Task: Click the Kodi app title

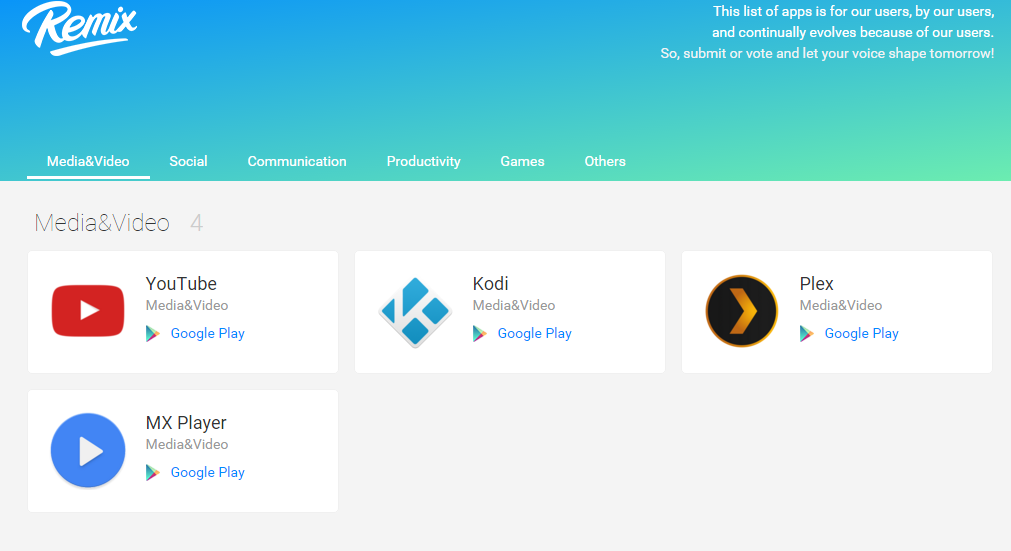Action: pos(491,284)
